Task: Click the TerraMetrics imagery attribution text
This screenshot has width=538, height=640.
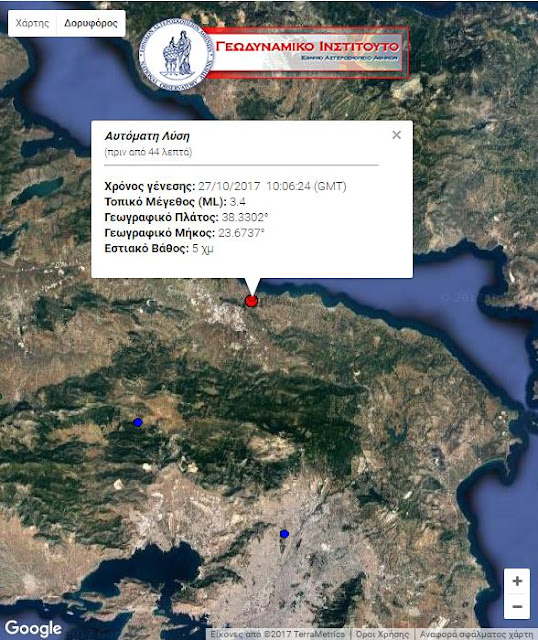Action: [x=278, y=634]
